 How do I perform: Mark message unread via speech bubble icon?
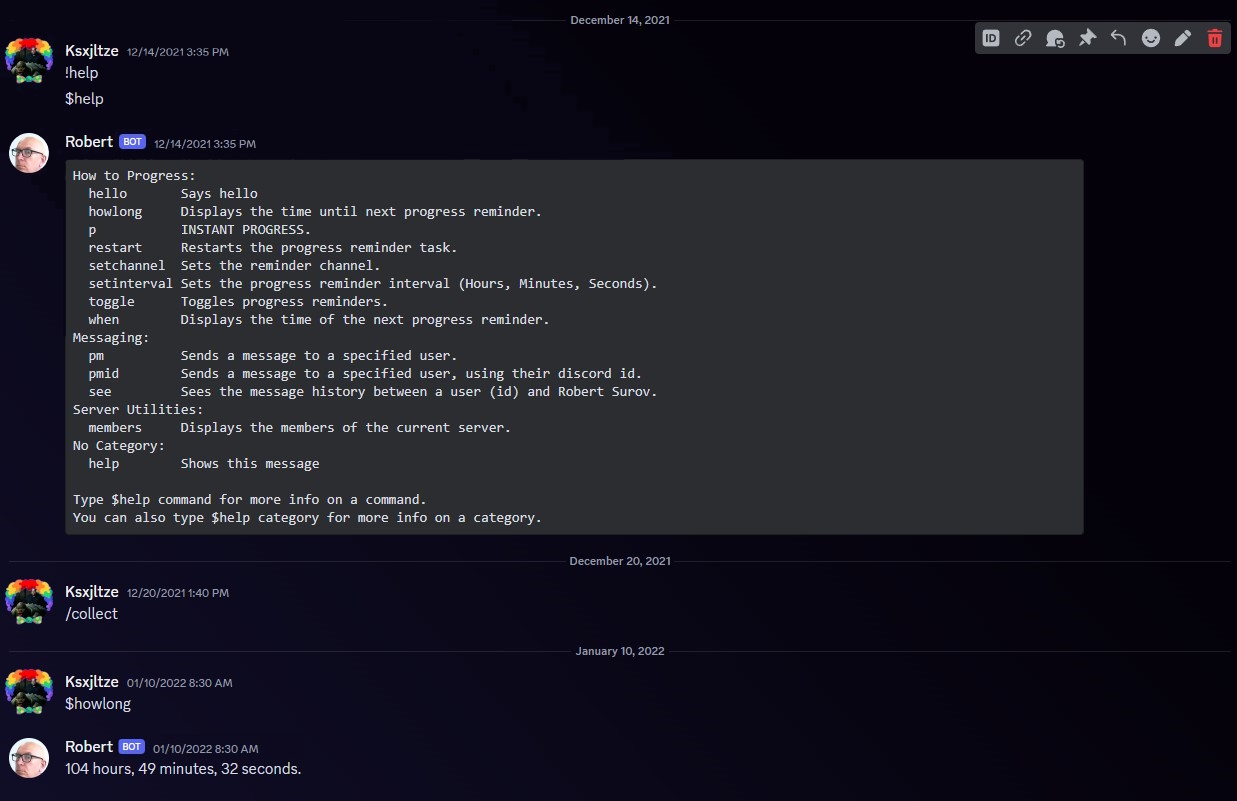coord(1055,38)
